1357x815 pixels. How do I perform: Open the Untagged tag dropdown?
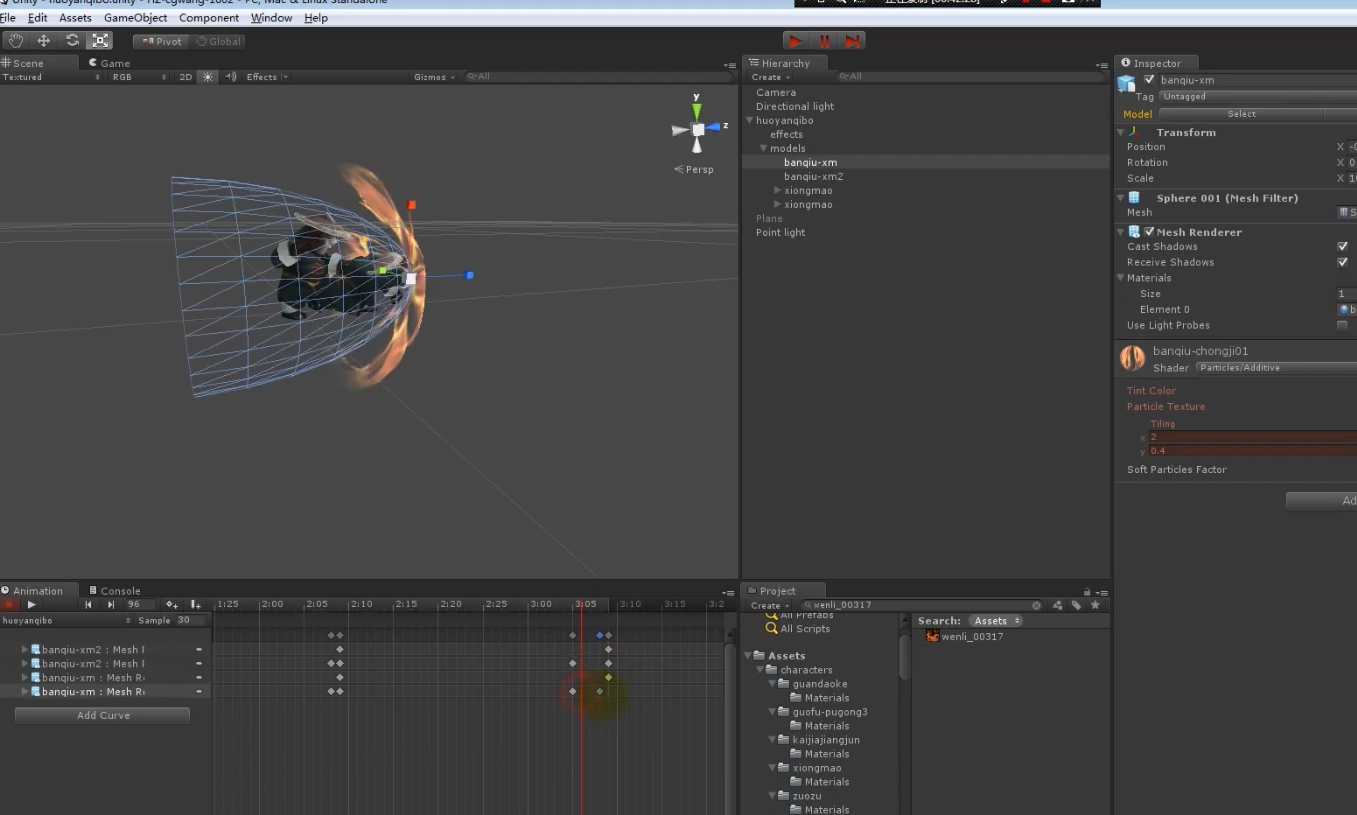[x=1258, y=96]
